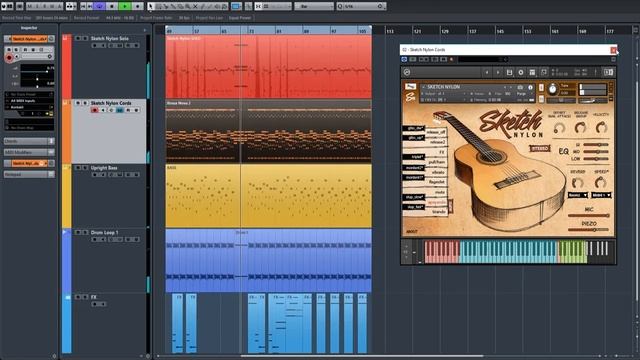Click ruler at bar 145
The height and width of the screenshot is (360, 640).
tap(500, 31)
